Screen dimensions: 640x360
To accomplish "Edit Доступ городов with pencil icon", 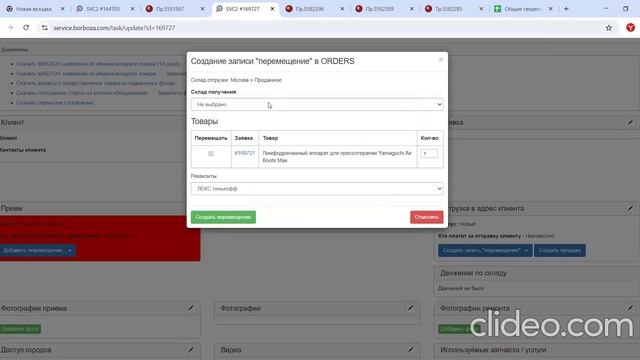I will click(191, 349).
